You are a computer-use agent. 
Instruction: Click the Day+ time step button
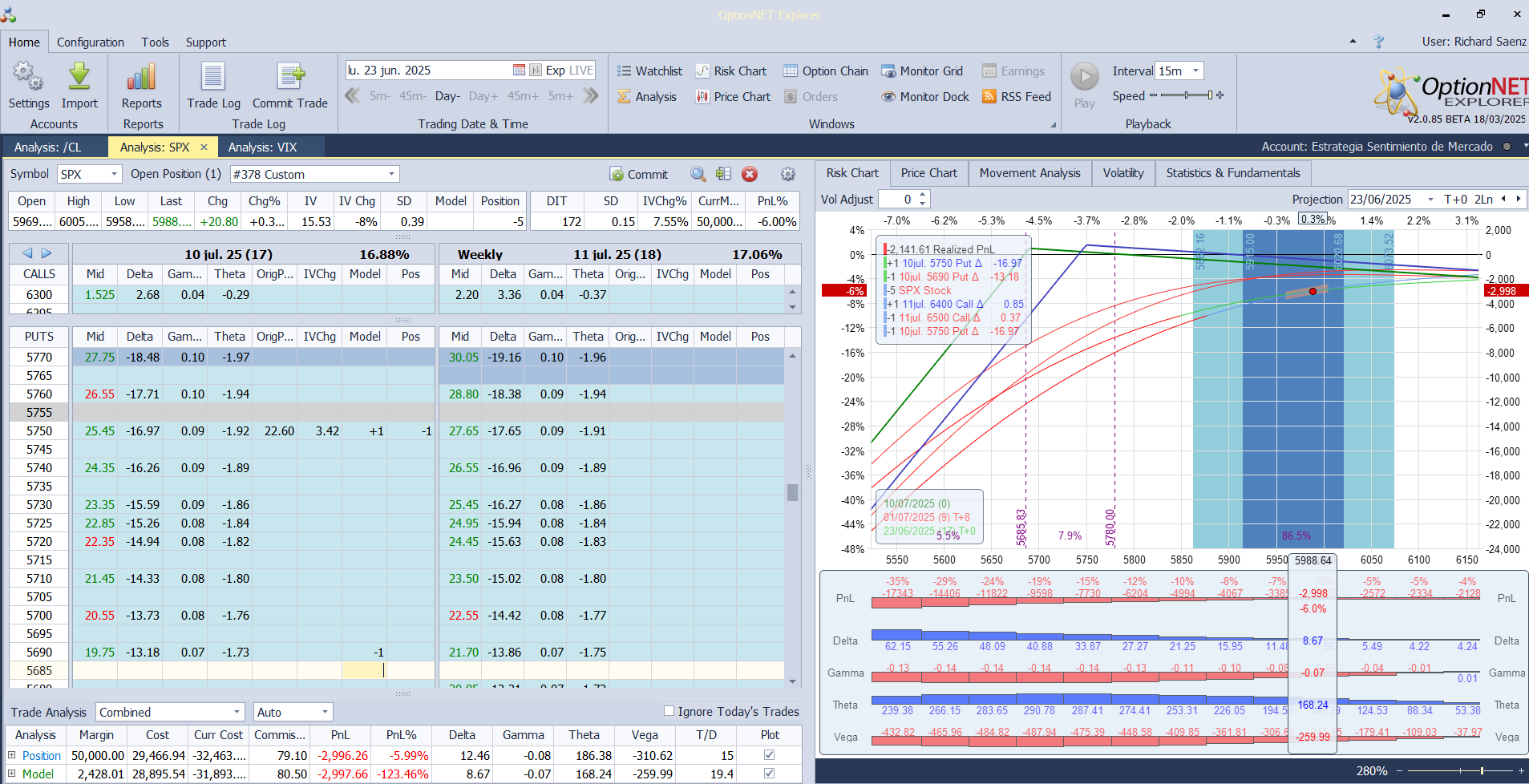[x=483, y=96]
